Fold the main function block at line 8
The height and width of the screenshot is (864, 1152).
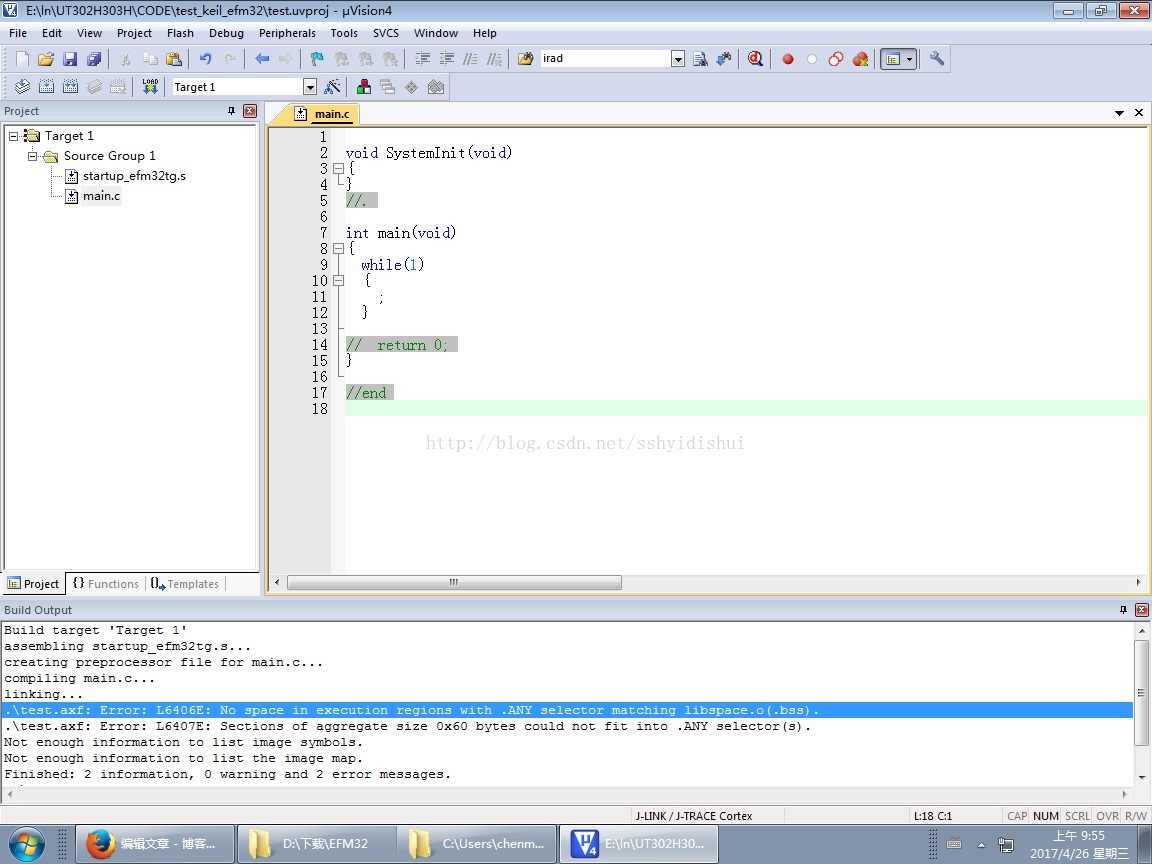(x=339, y=248)
